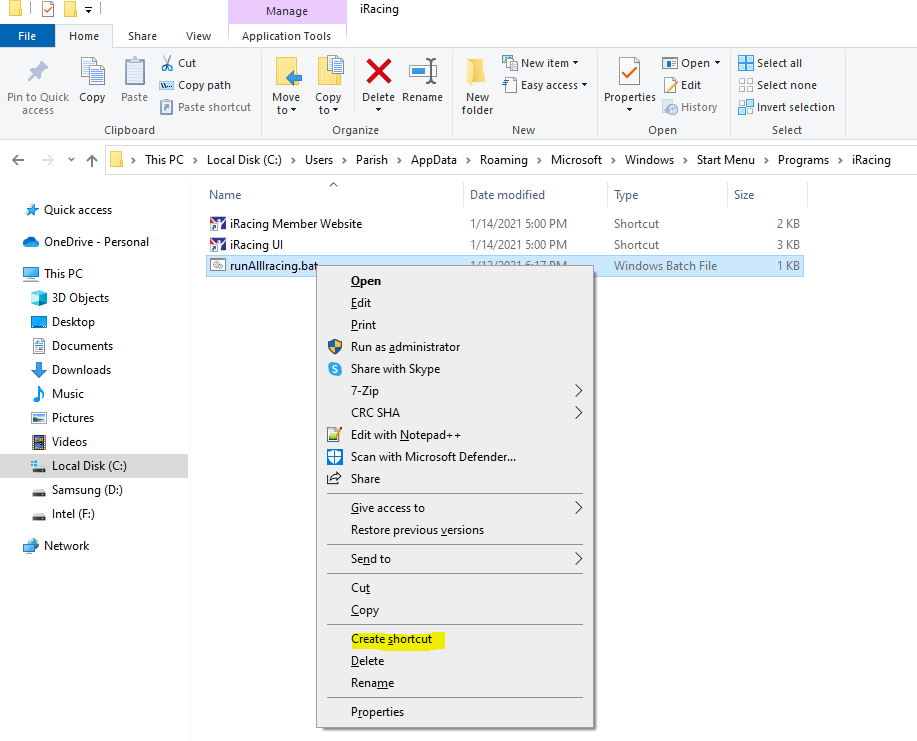917x741 pixels.
Task: Expand the Send to submenu
Action: pos(455,559)
